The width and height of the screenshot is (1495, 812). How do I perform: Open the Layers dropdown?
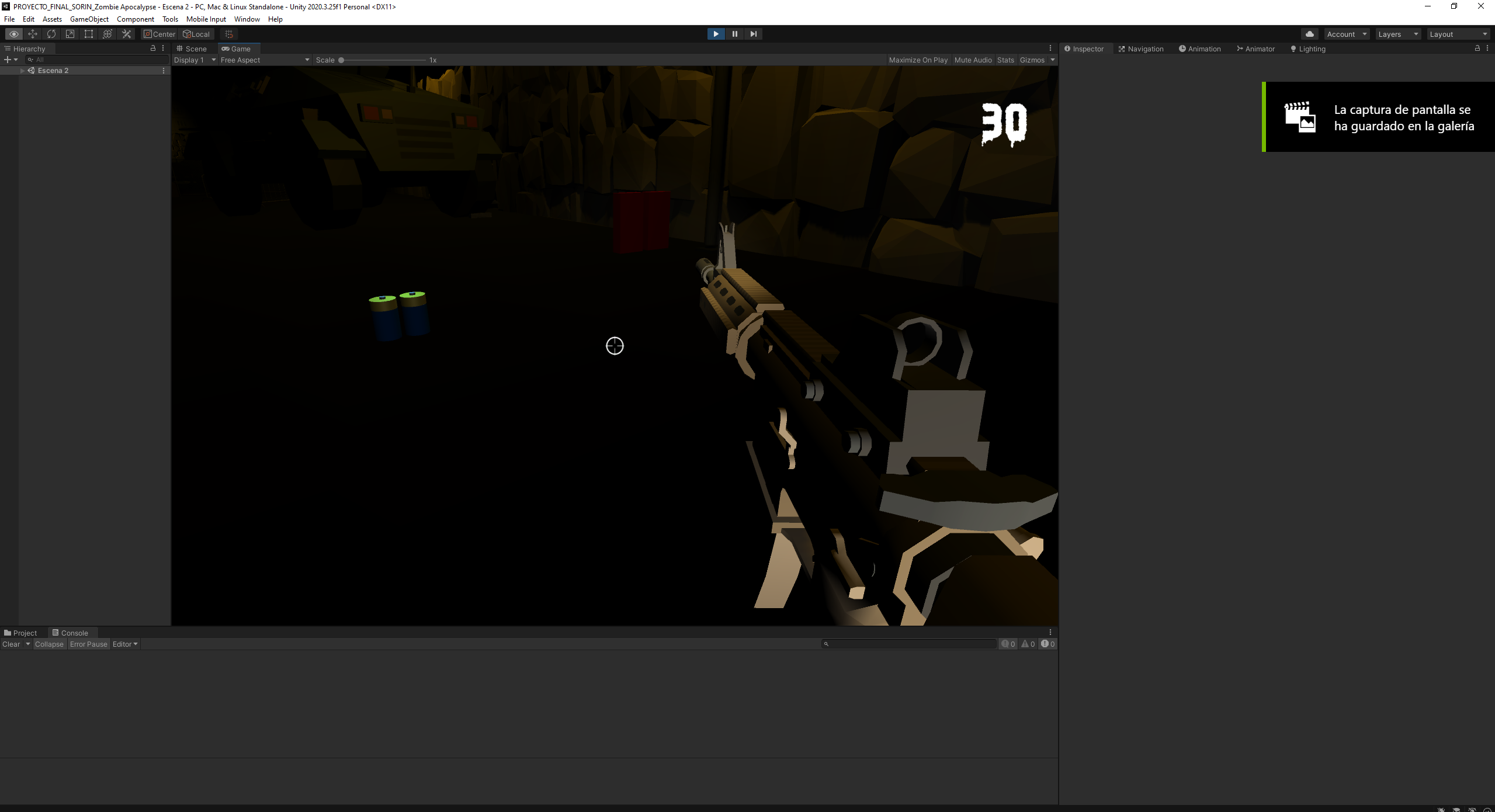[1397, 34]
